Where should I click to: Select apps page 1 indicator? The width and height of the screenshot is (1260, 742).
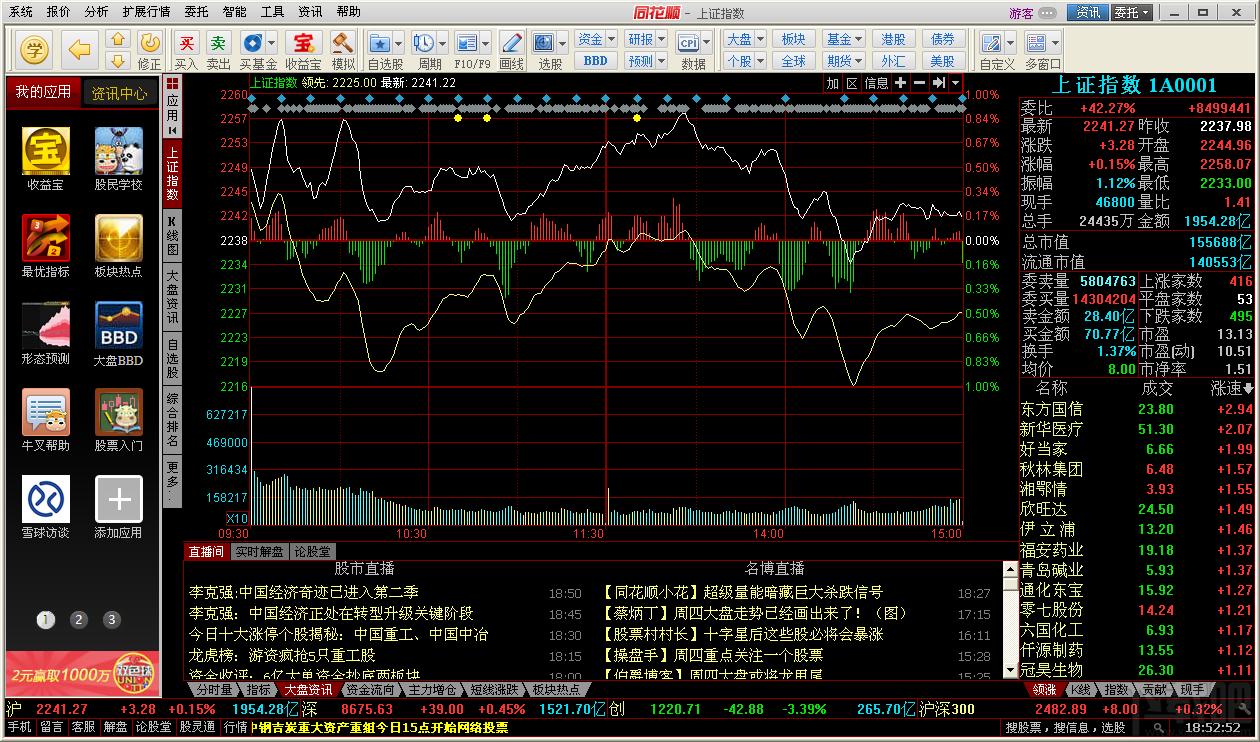(x=45, y=619)
